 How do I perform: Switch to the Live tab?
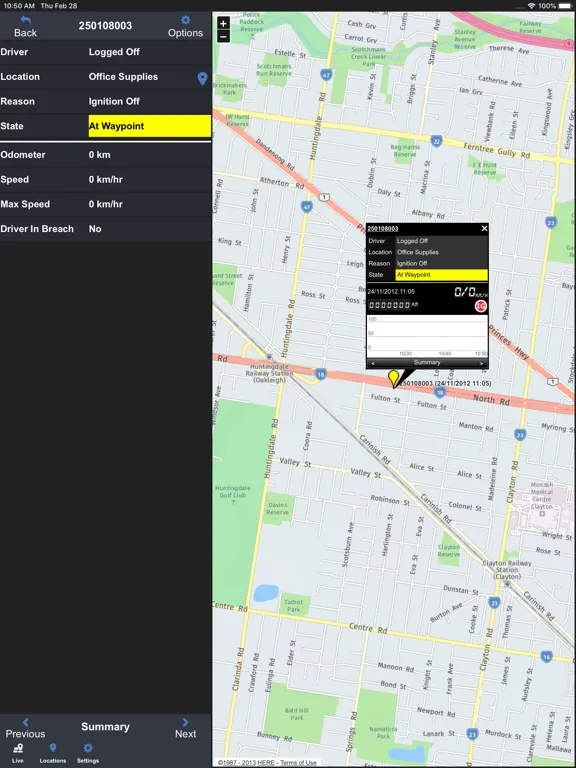click(18, 753)
